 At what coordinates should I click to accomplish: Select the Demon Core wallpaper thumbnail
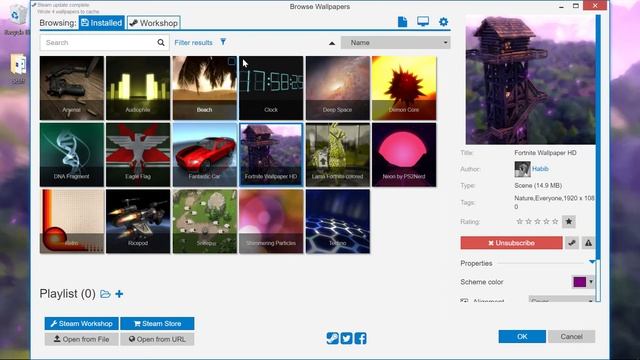coord(404,88)
